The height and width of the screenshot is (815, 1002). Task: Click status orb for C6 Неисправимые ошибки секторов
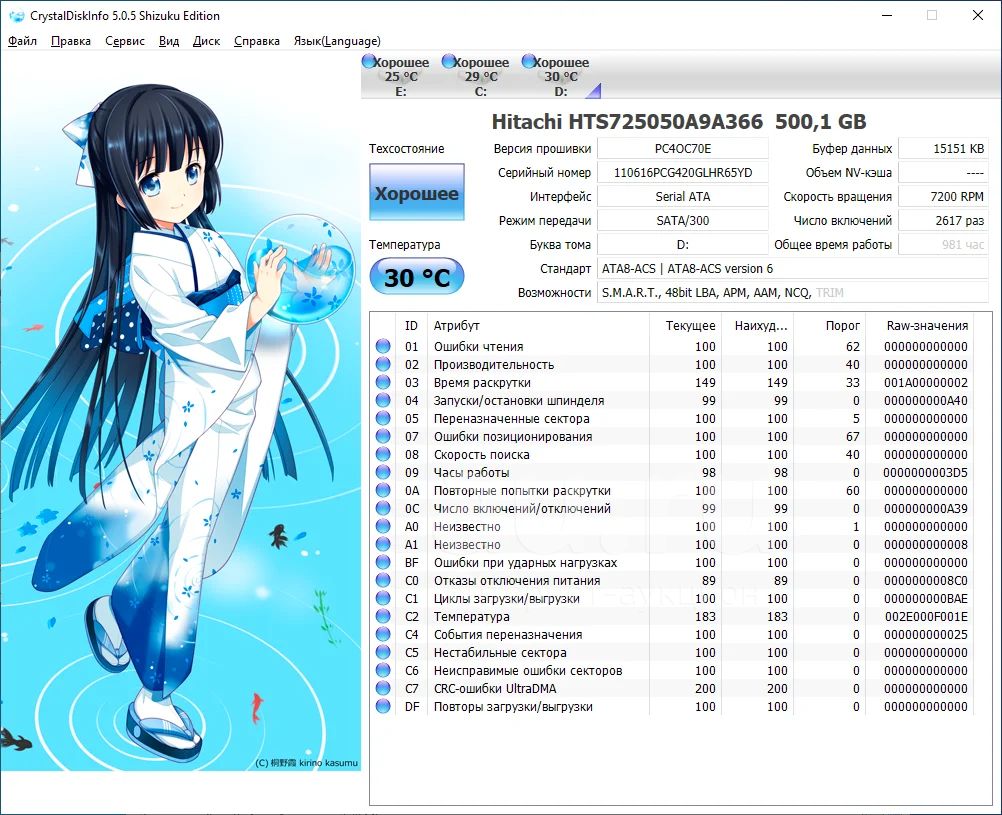point(383,670)
